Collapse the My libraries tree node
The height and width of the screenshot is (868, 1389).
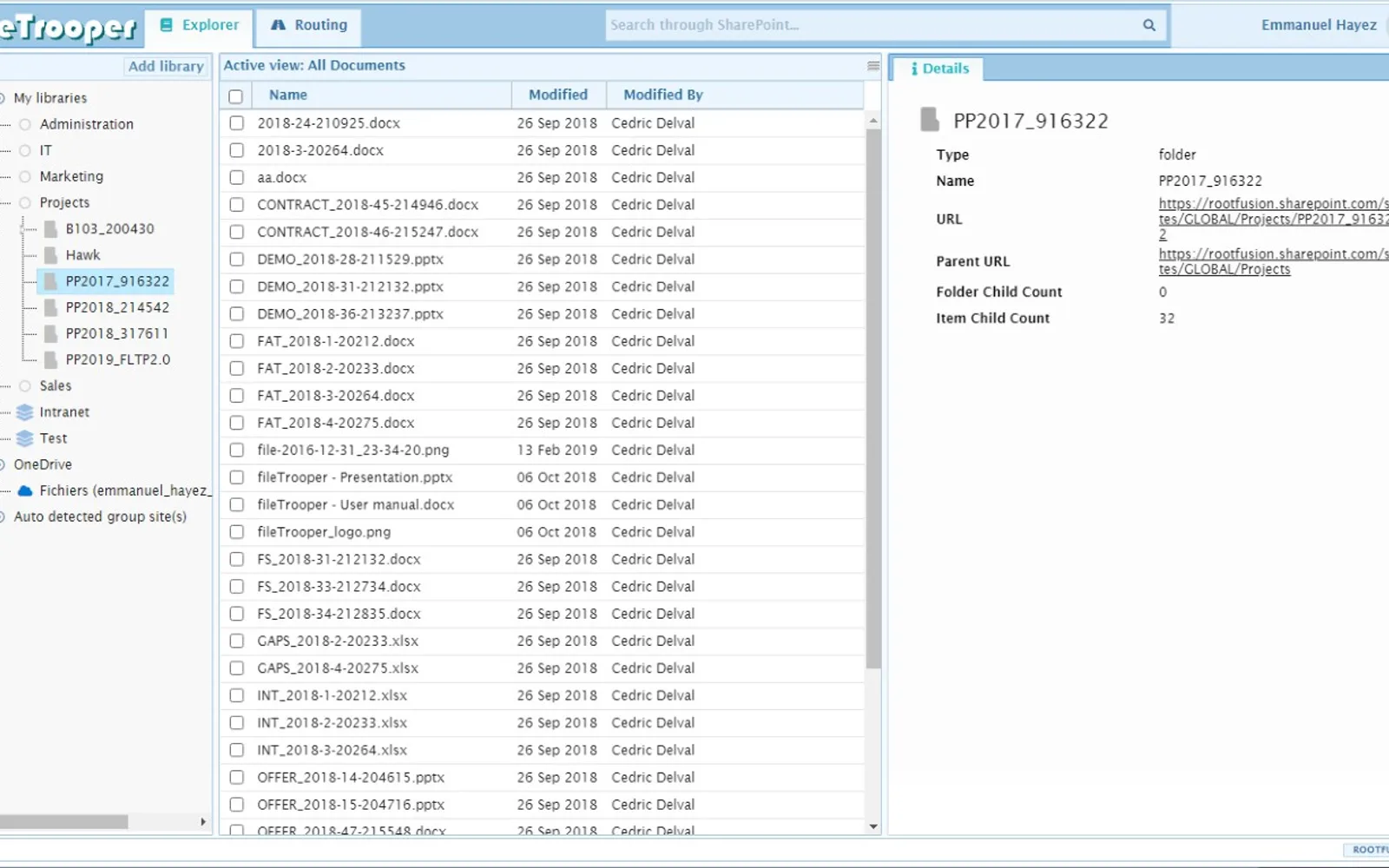click(x=3, y=98)
